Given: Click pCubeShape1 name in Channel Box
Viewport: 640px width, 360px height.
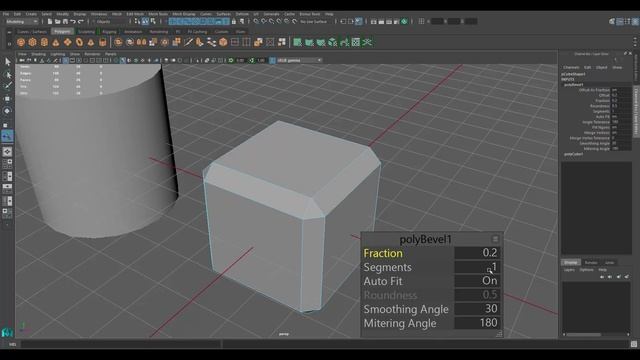Looking at the screenshot, I should point(573,74).
